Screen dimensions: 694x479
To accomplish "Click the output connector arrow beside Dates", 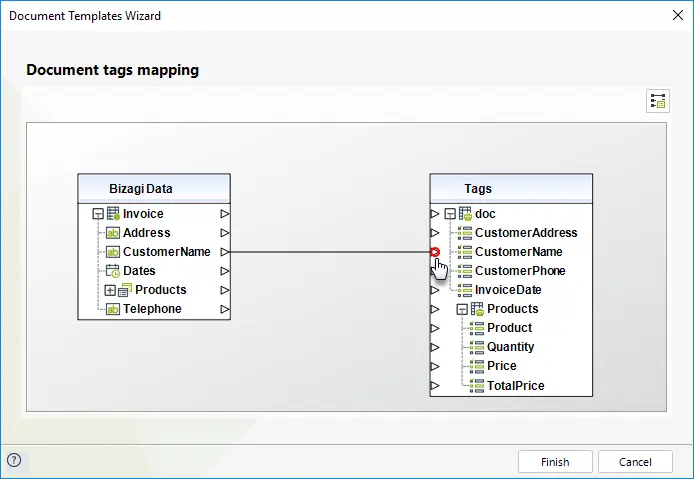I will (225, 271).
